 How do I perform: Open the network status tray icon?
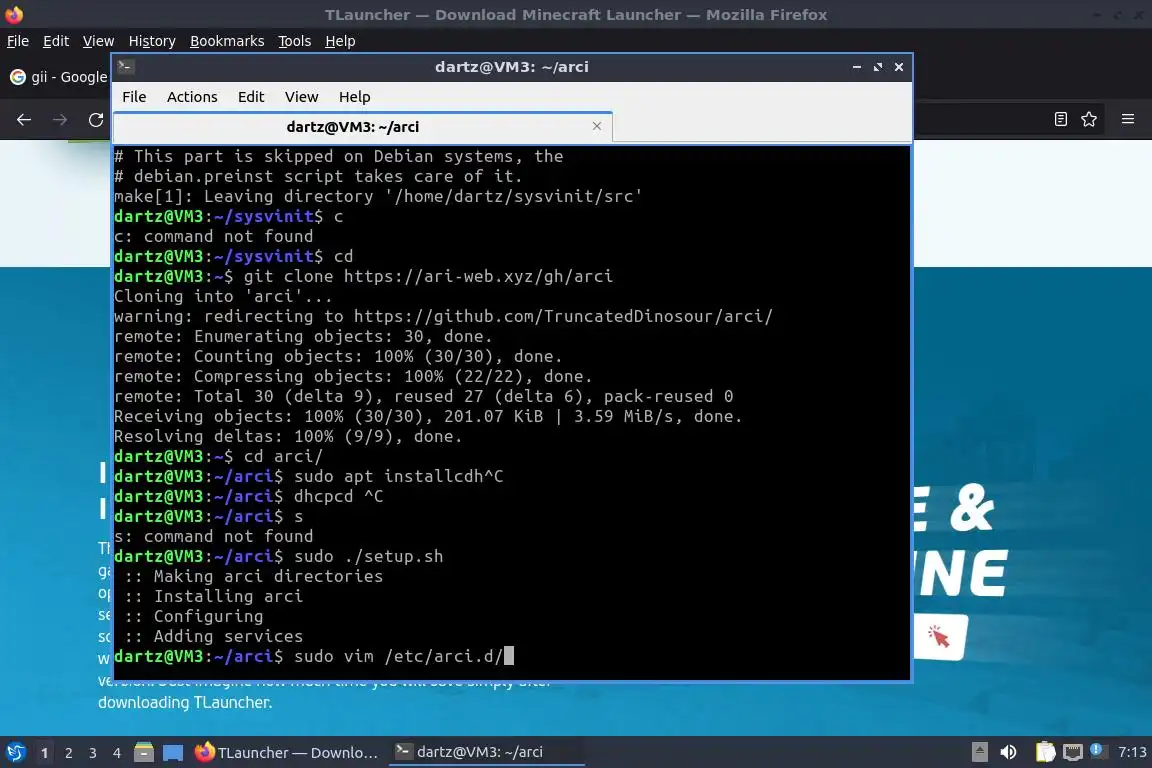pyautogui.click(x=1073, y=753)
